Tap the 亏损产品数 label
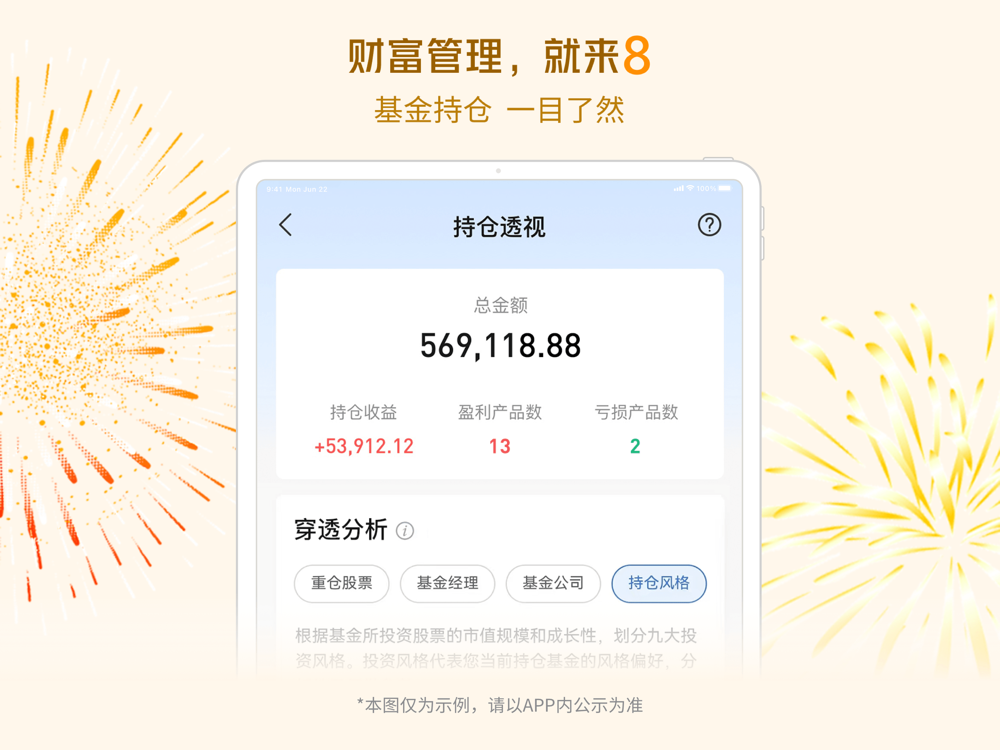This screenshot has height=750, width=1000. click(636, 413)
